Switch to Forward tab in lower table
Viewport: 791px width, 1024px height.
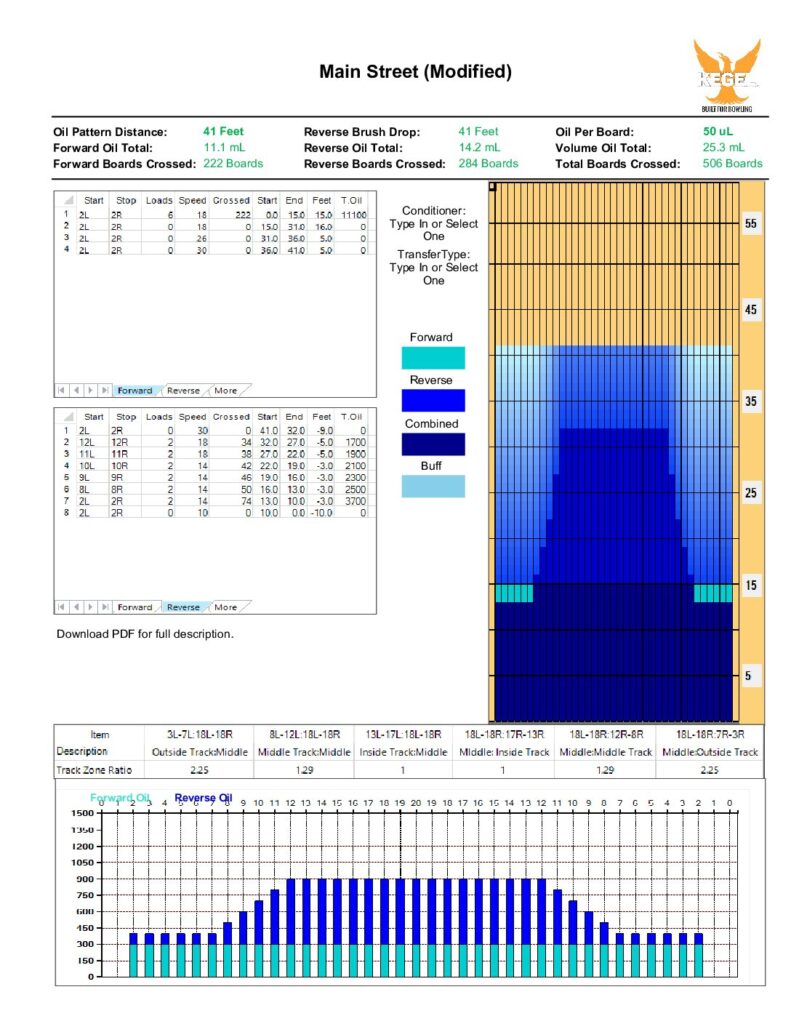click(x=135, y=607)
